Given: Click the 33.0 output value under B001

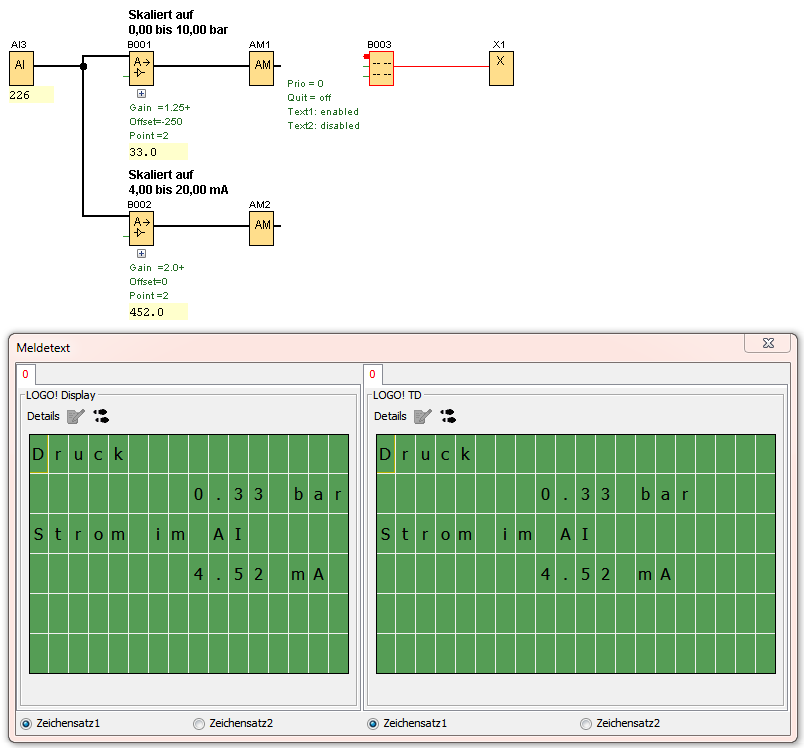Looking at the screenshot, I should (x=157, y=152).
